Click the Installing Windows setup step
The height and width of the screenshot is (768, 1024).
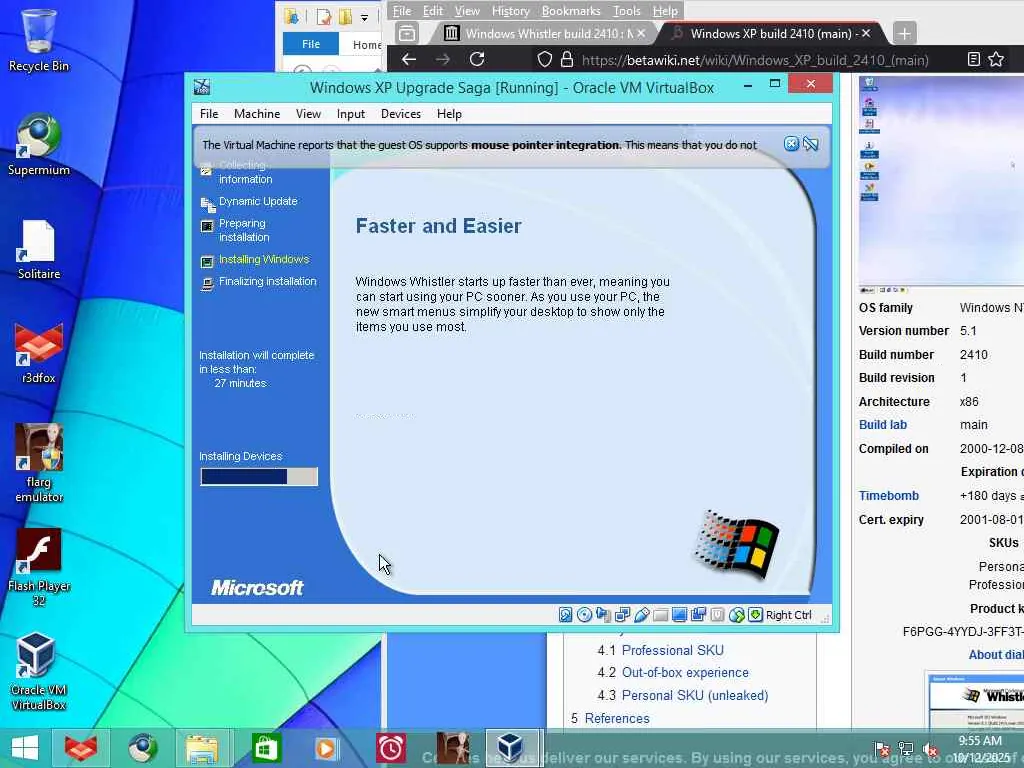[264, 259]
